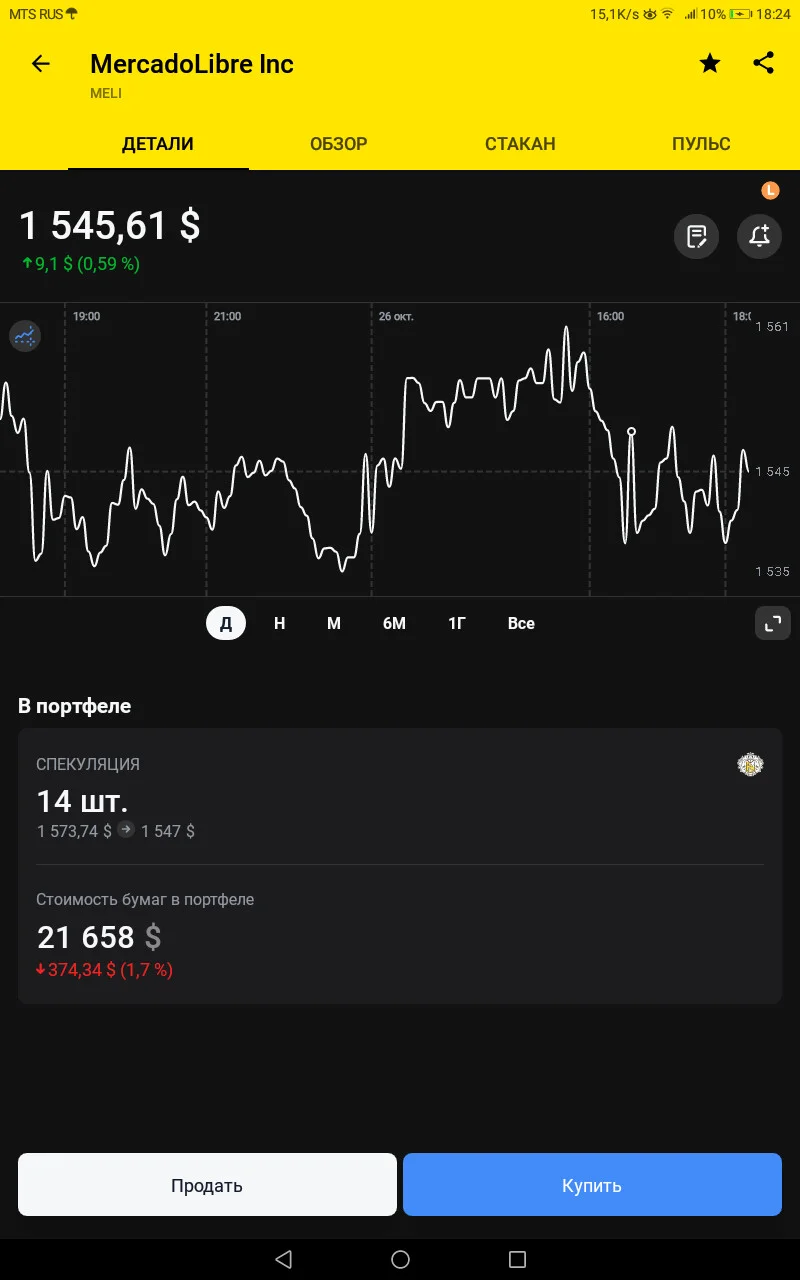The width and height of the screenshot is (800, 1280).
Task: Tap Android home navigation button
Action: click(x=400, y=1259)
